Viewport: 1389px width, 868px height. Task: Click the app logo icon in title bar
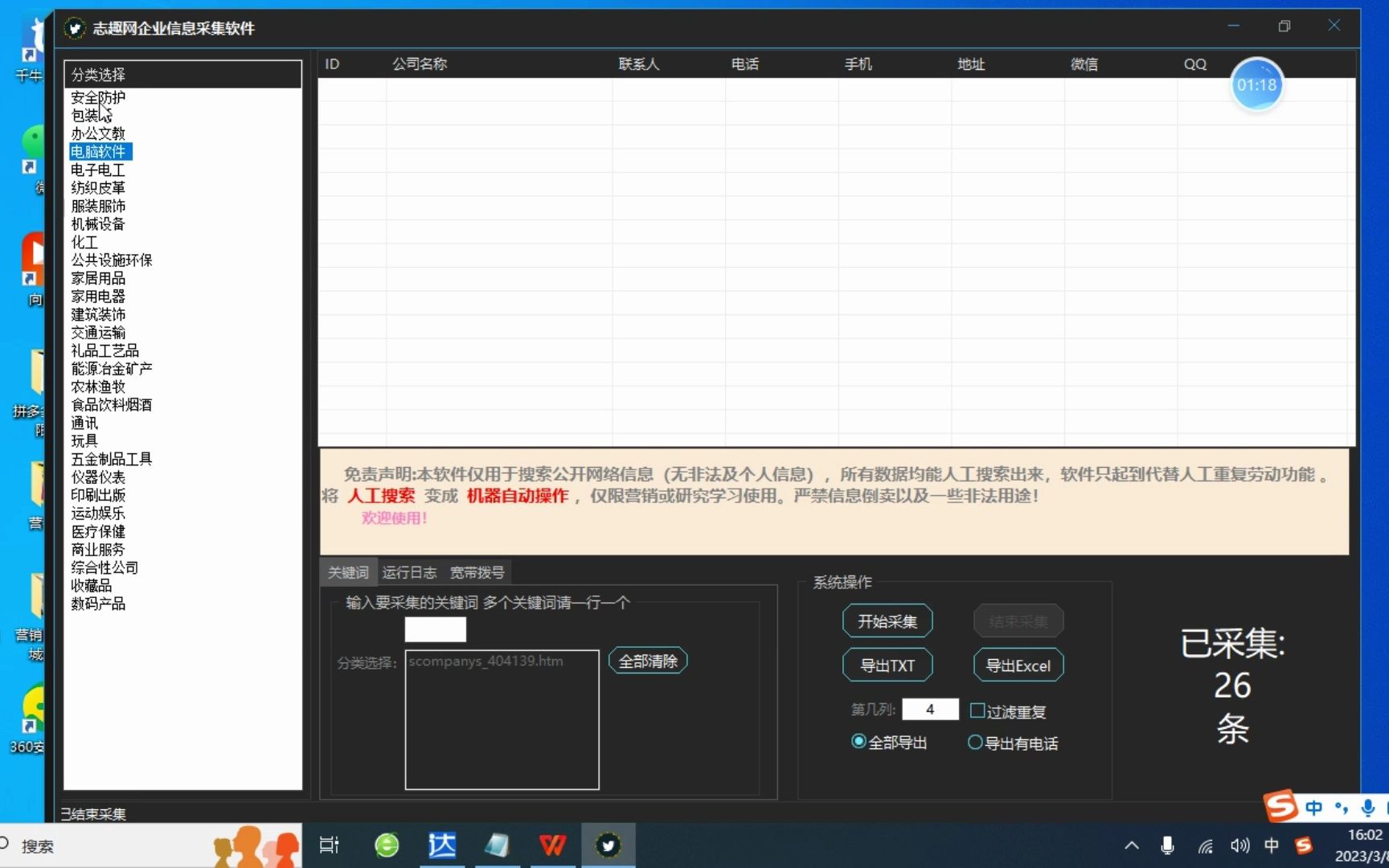[x=74, y=29]
